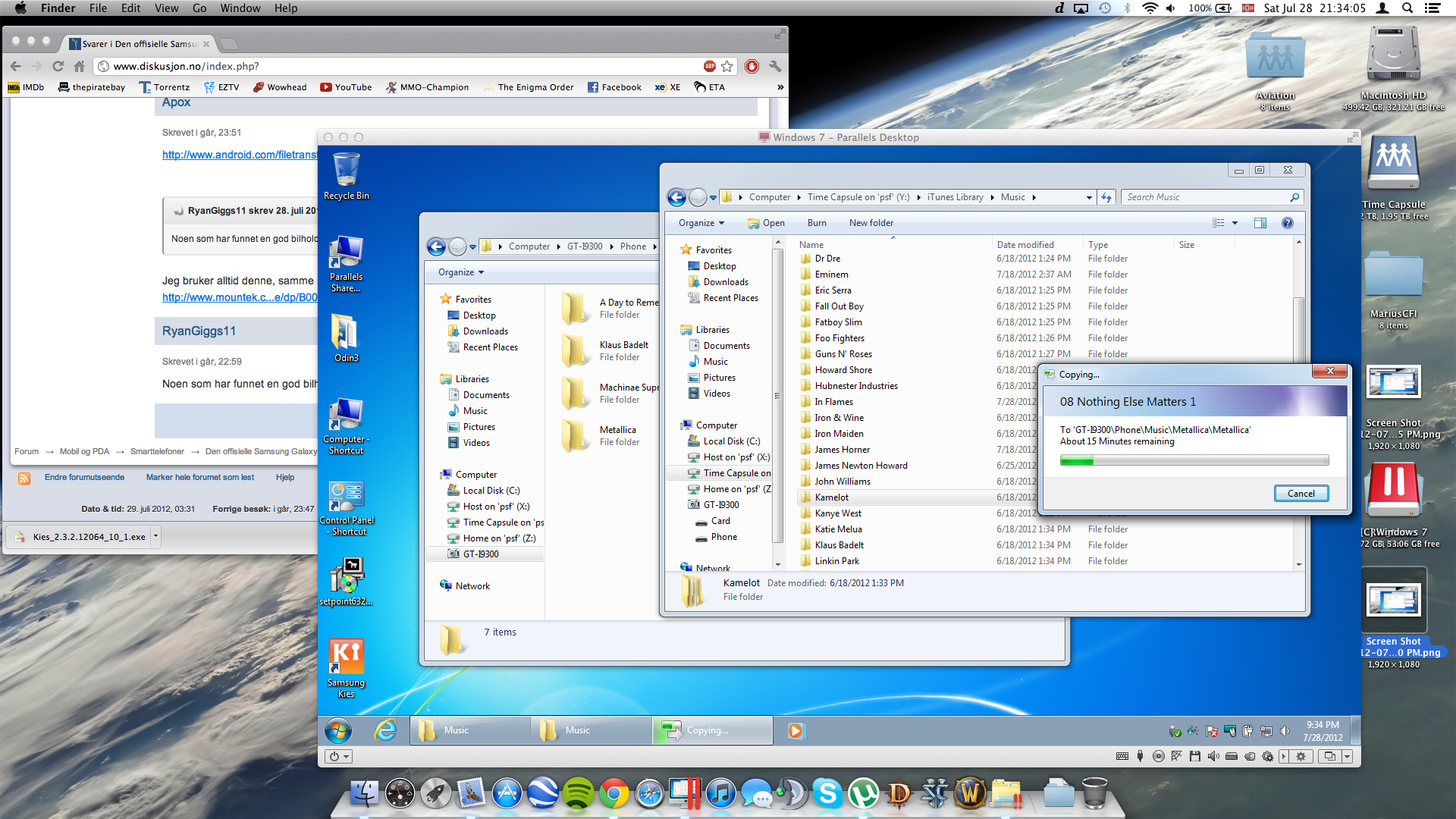Screen dimensions: 1456x819
Task: Launch Skype from the Dock
Action: tap(828, 793)
